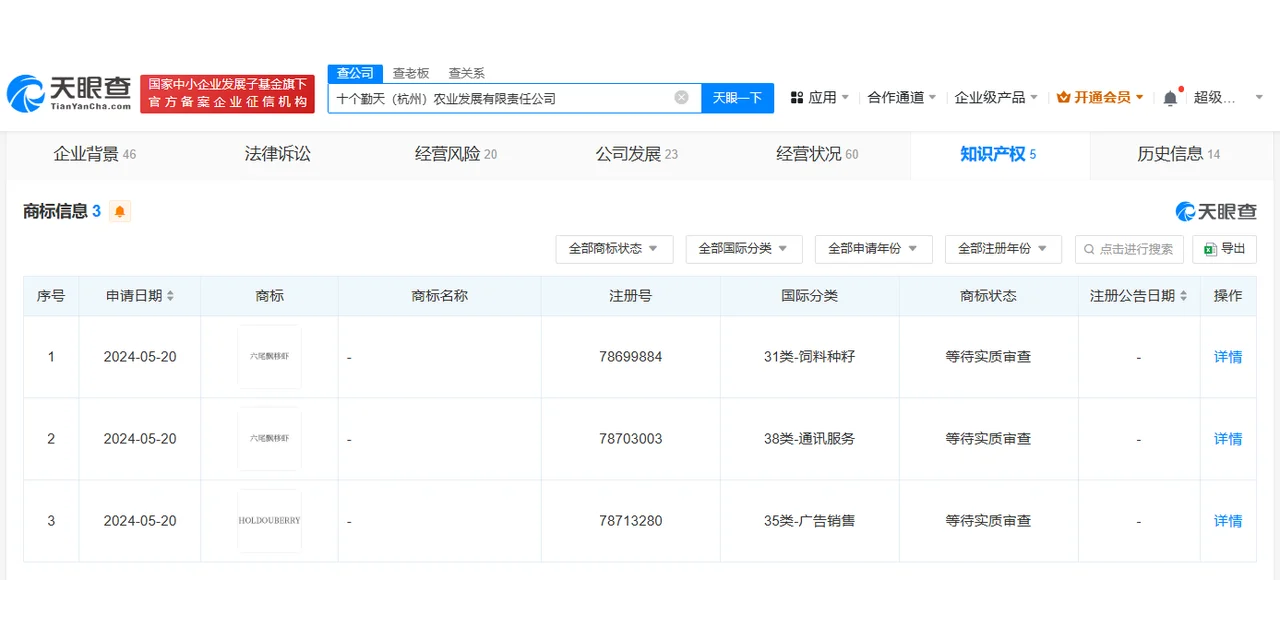Click the 开通会员 crown icon
1280x640 pixels.
(1062, 98)
